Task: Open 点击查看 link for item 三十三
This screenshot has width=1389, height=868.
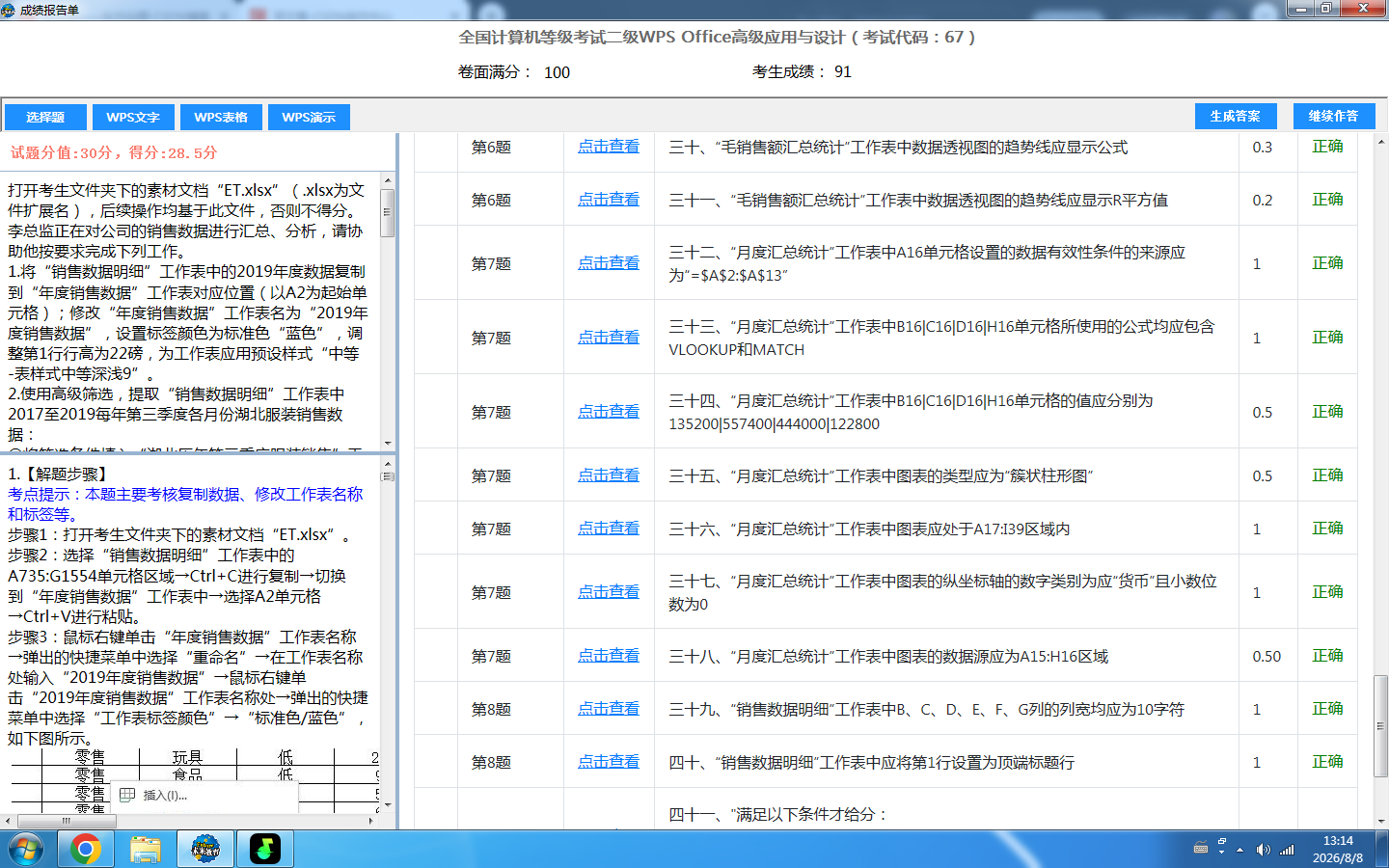Action: point(609,338)
